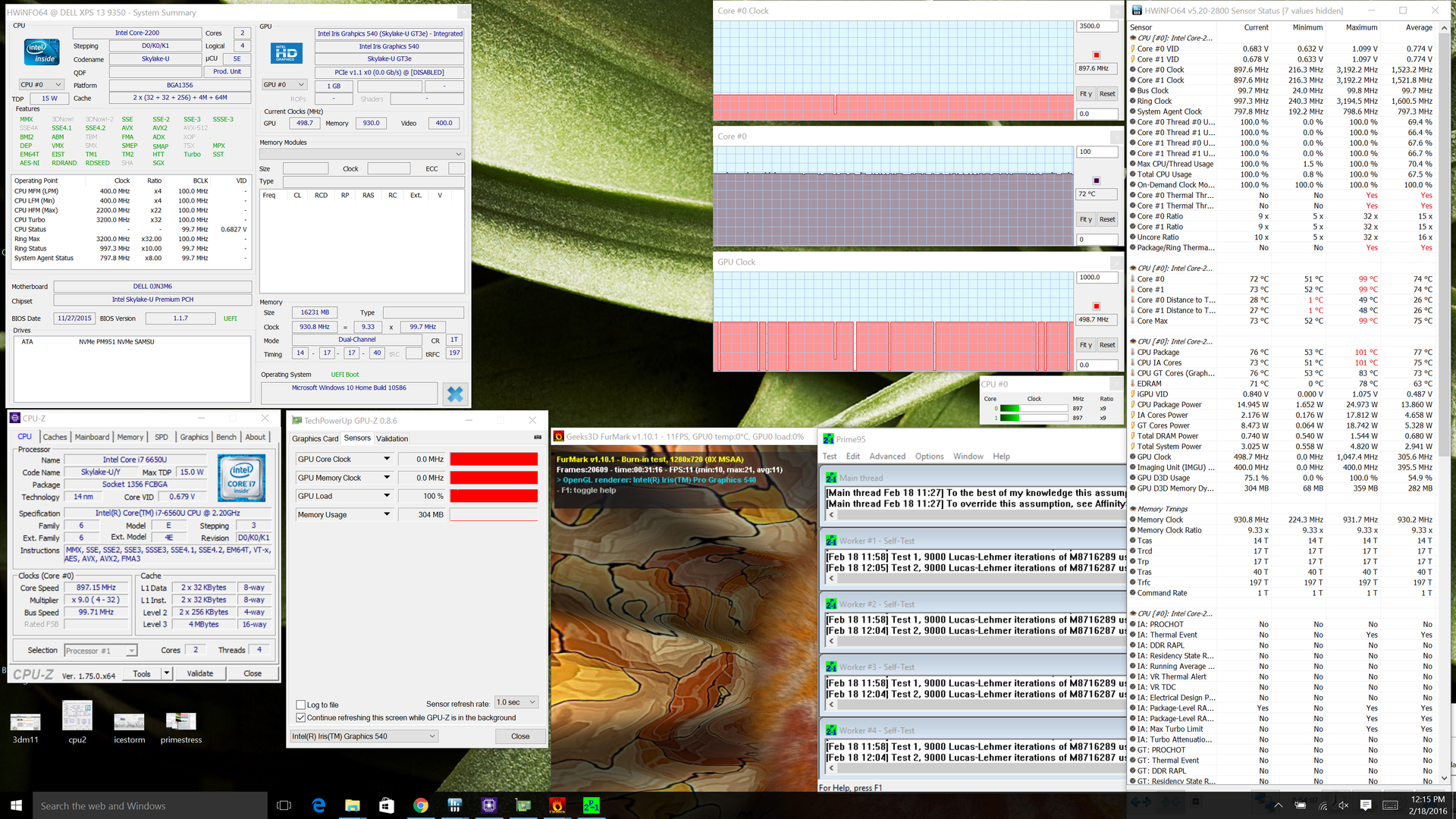Enable the Log to file checkbox
The height and width of the screenshot is (819, 1456).
pos(301,704)
